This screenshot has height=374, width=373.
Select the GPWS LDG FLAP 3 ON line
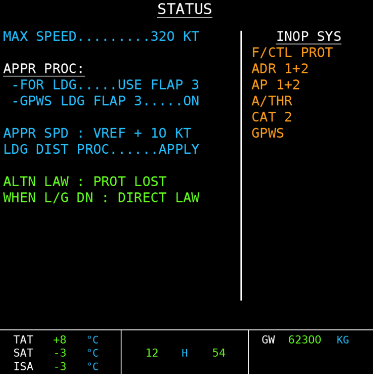point(105,101)
